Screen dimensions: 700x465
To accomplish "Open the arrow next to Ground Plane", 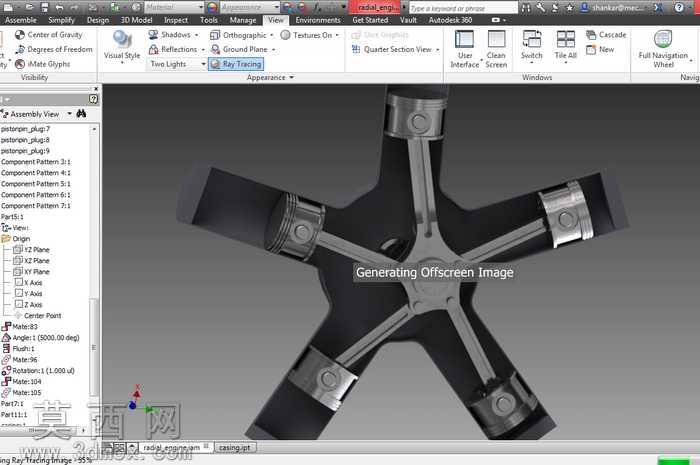I will pyautogui.click(x=274, y=50).
